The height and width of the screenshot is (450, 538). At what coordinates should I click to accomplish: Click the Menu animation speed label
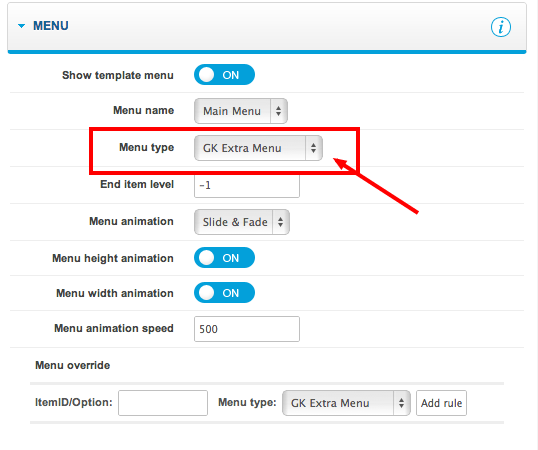click(114, 329)
